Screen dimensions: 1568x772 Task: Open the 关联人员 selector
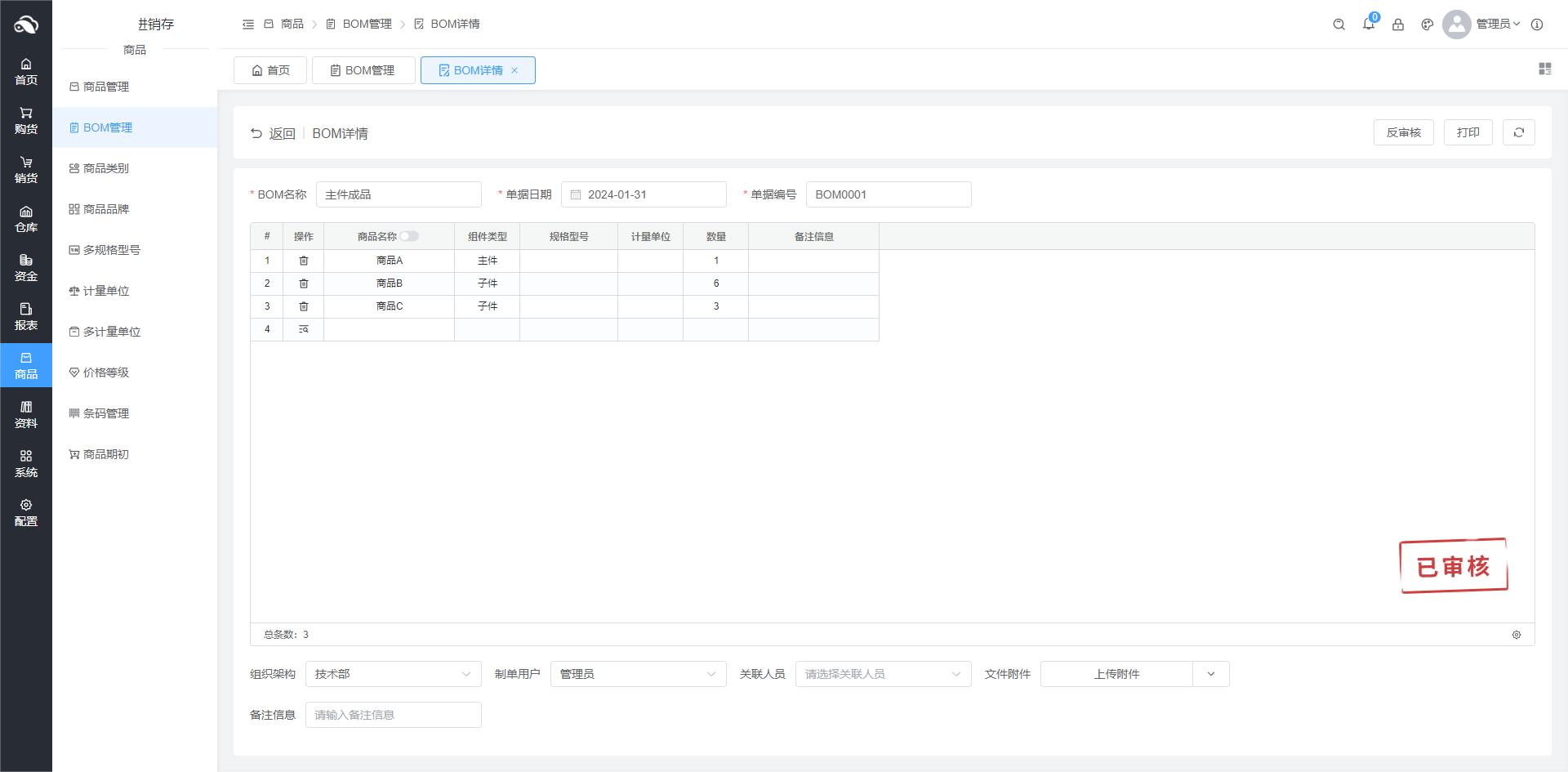[883, 674]
